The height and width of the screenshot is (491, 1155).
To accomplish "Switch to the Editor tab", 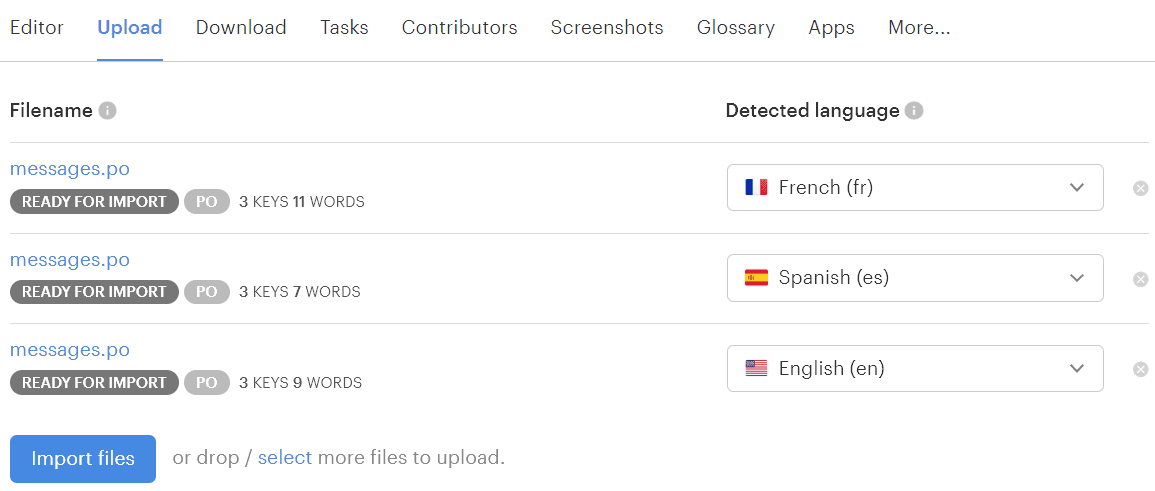I will pos(37,28).
